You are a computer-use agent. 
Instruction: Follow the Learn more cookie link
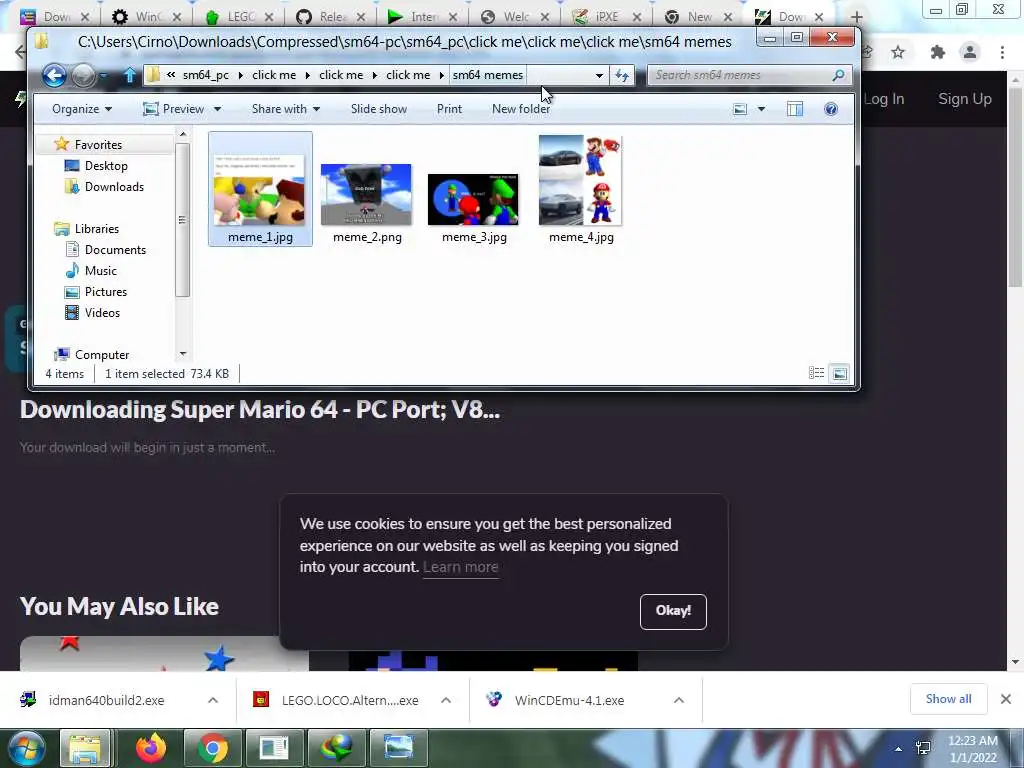tap(461, 567)
